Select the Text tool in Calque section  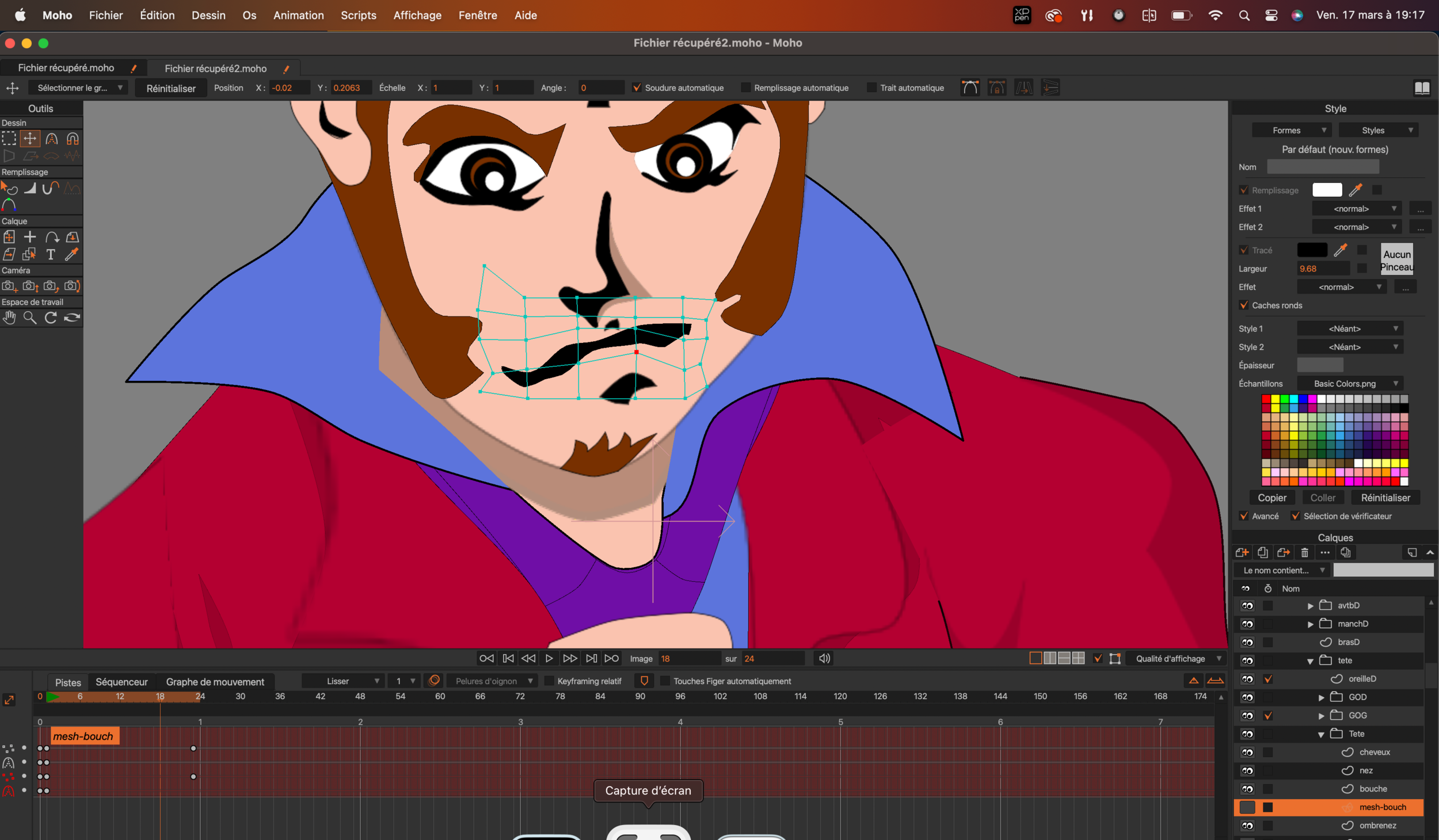[x=51, y=254]
